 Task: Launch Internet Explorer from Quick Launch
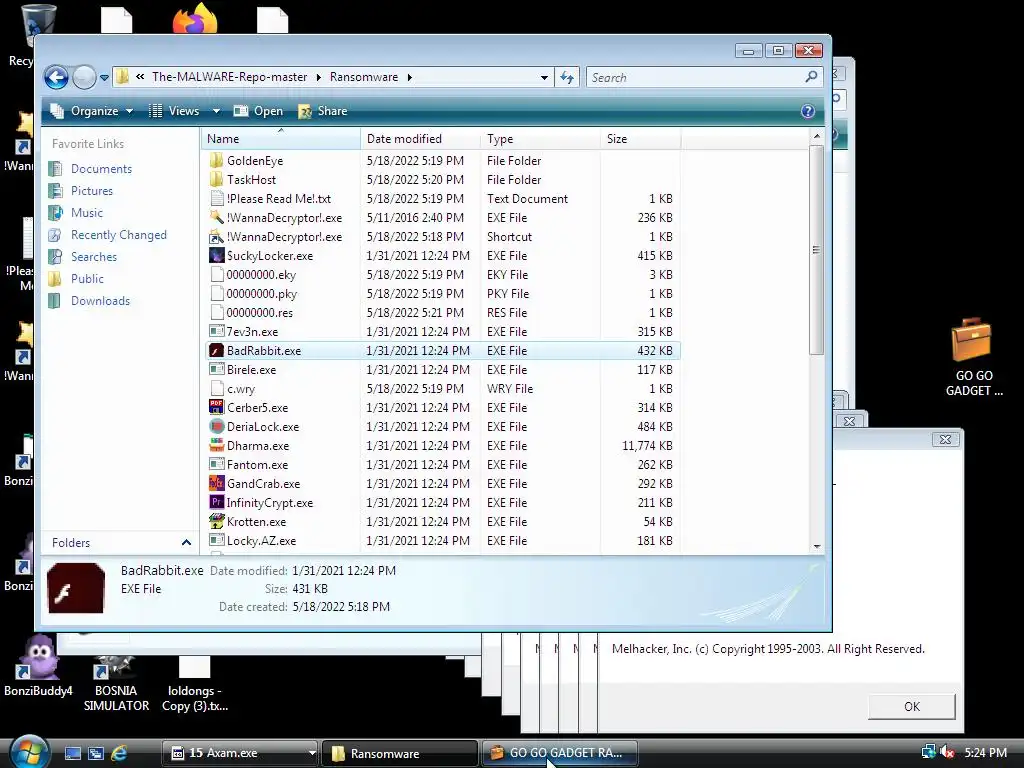click(x=119, y=753)
